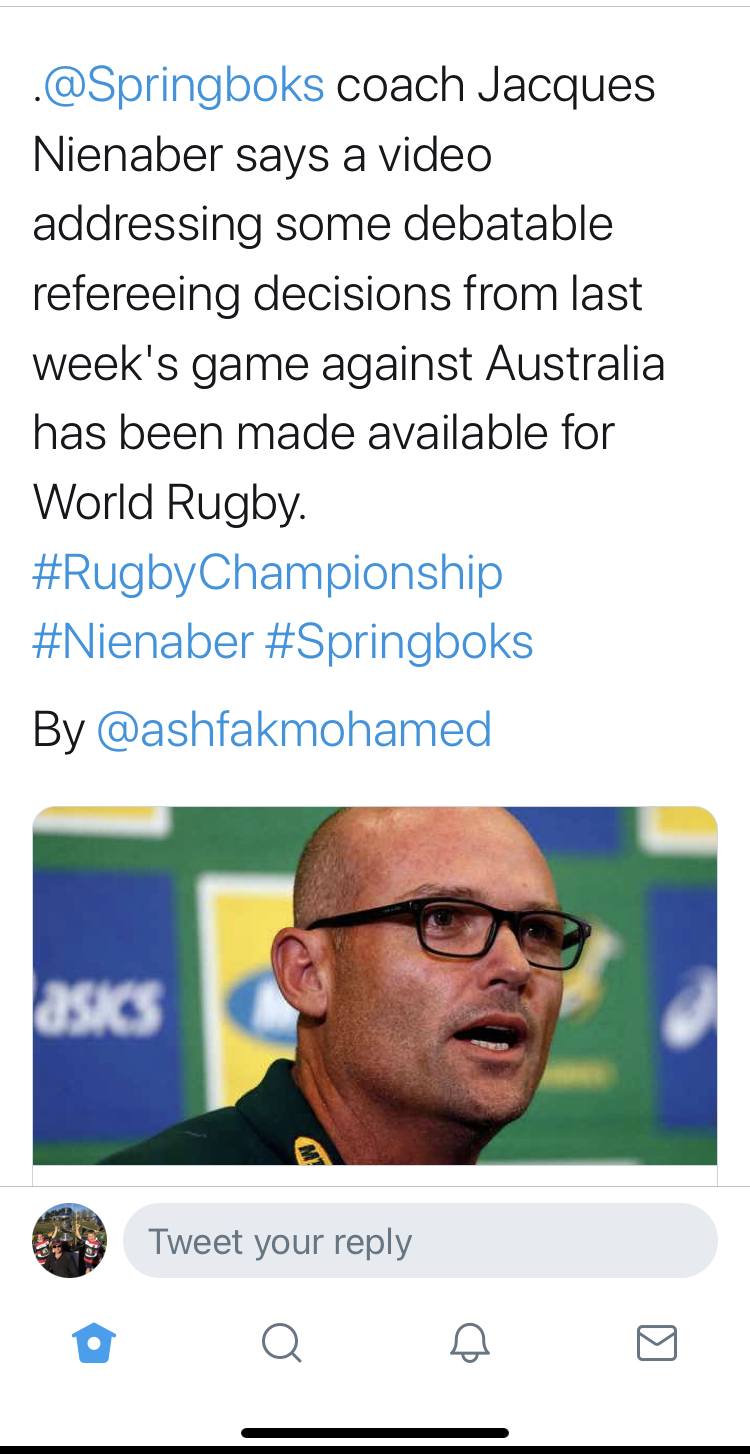Tap the #RugbyChampionship hashtag
Screen dimensions: 750x1454
click(267, 573)
